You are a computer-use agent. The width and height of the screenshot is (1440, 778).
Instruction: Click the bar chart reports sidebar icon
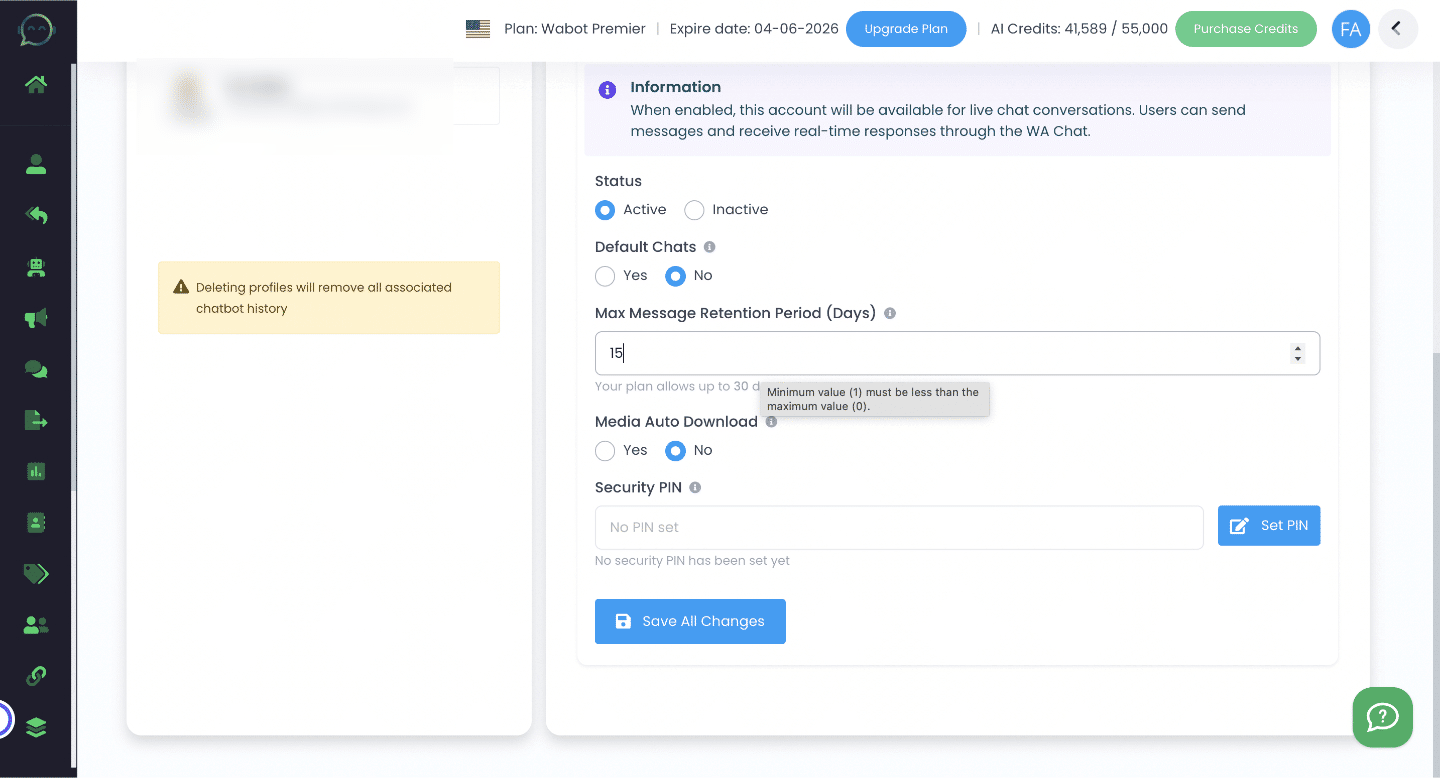36,471
